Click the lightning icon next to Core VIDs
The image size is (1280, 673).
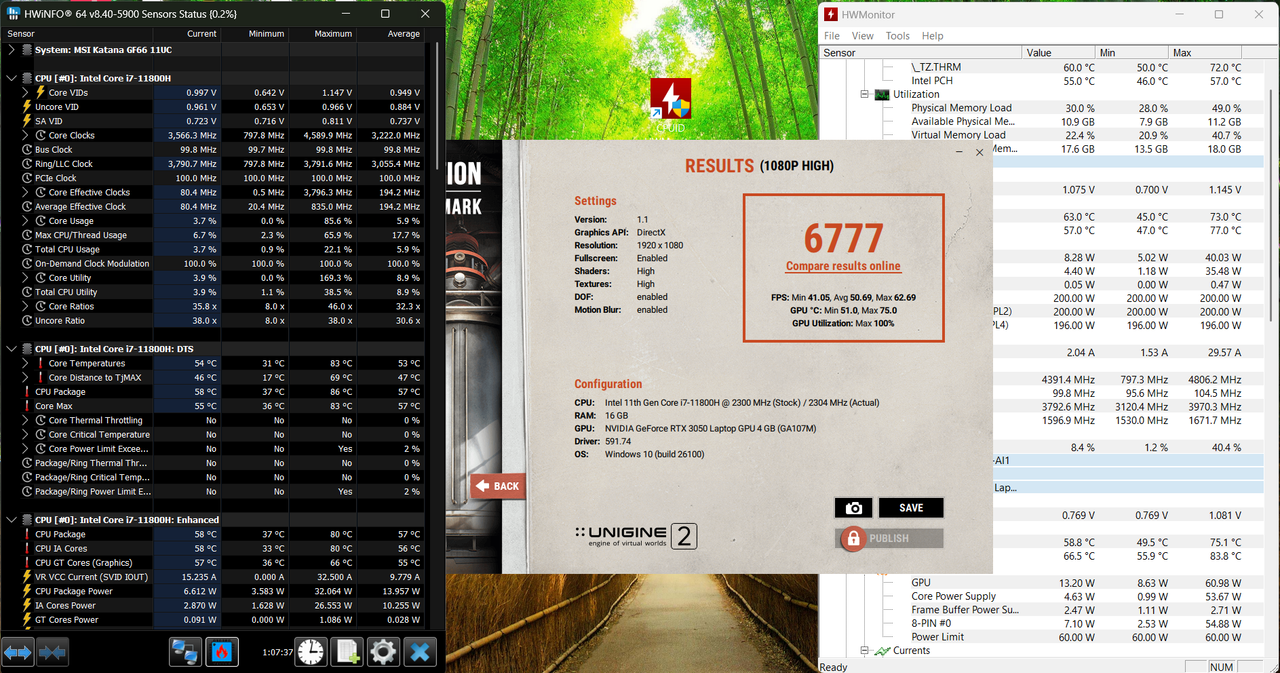point(41,92)
